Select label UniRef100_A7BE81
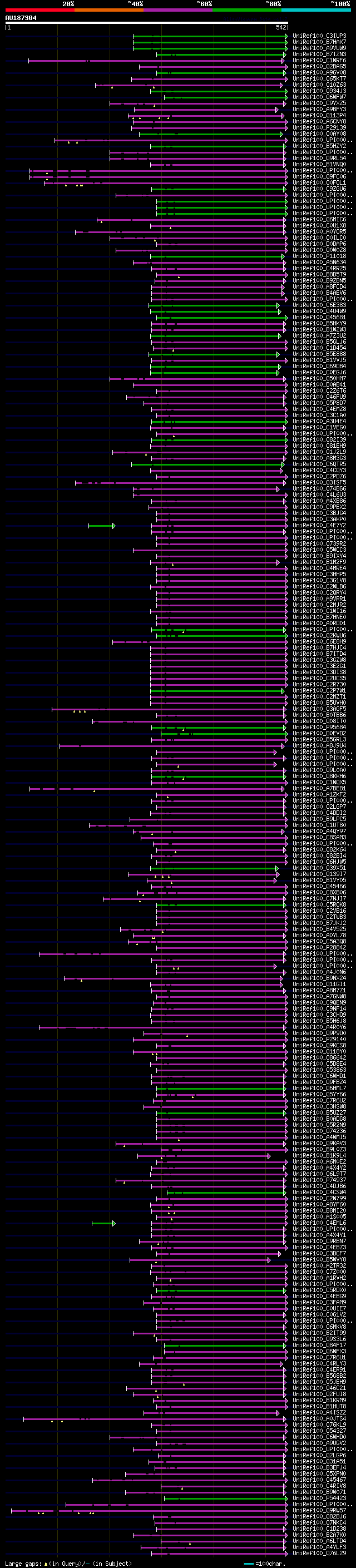 click(x=319, y=788)
